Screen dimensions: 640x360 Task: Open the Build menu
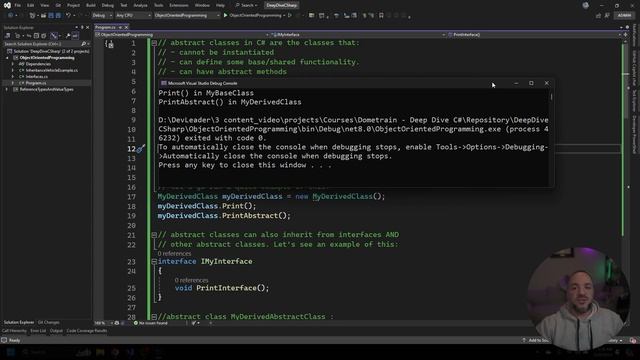tap(91, 5)
